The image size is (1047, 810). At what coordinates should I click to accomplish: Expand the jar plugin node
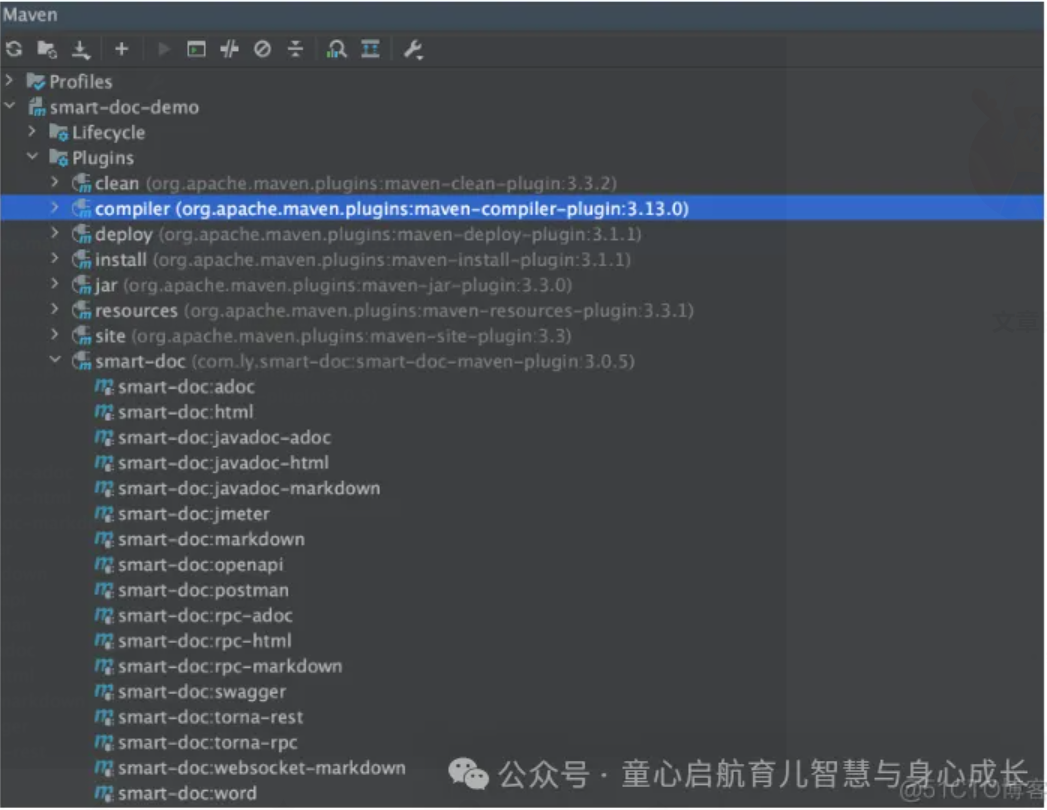coord(55,284)
